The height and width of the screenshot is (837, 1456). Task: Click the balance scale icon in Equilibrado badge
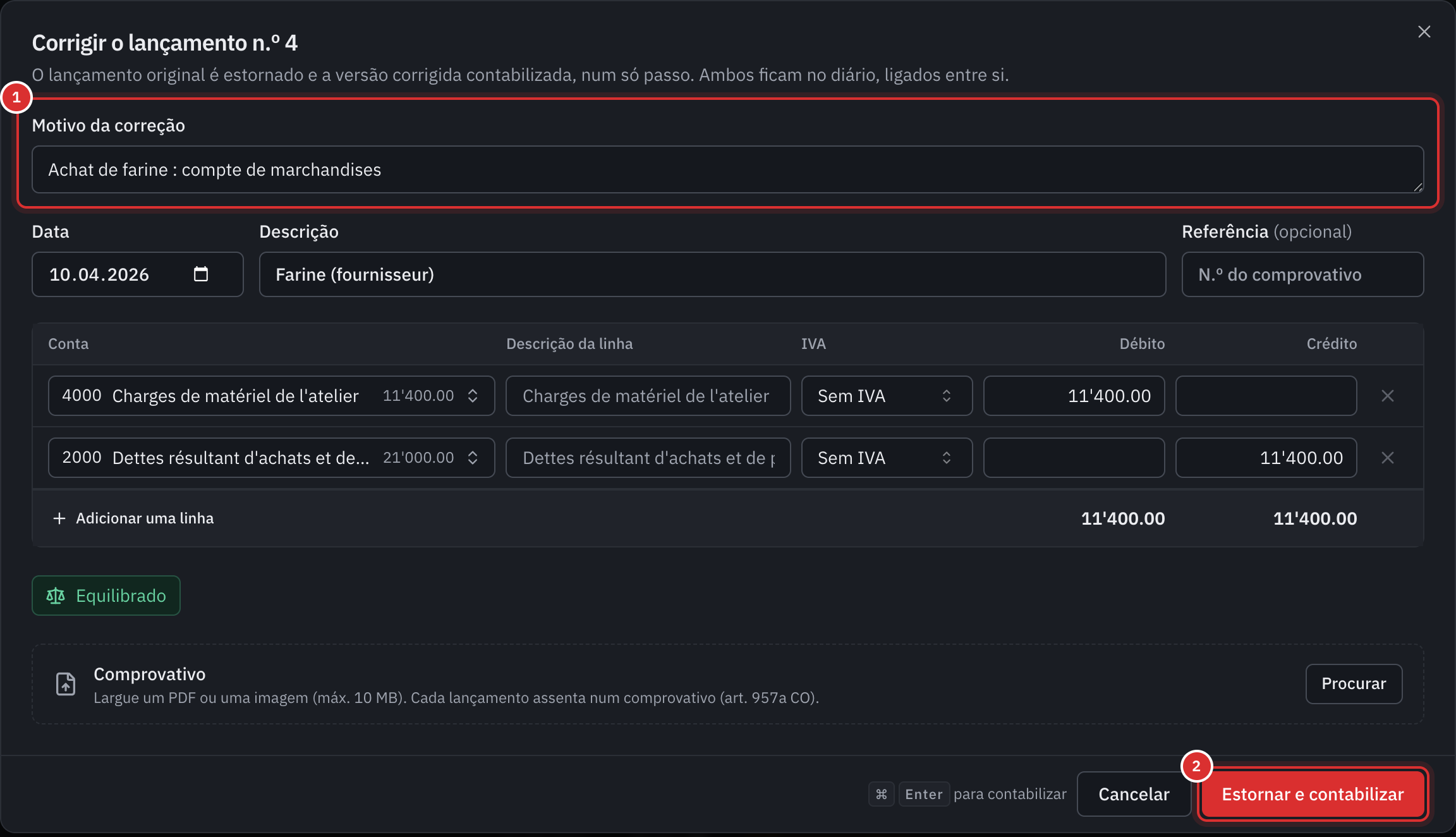click(56, 596)
